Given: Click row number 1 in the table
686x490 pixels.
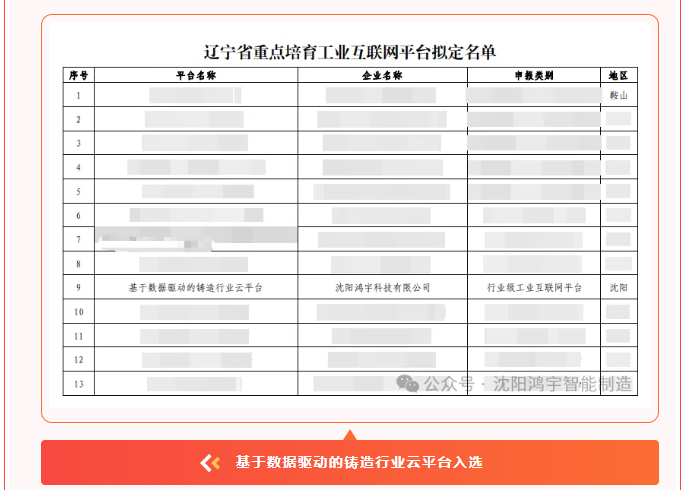Looking at the screenshot, I should pos(78,96).
